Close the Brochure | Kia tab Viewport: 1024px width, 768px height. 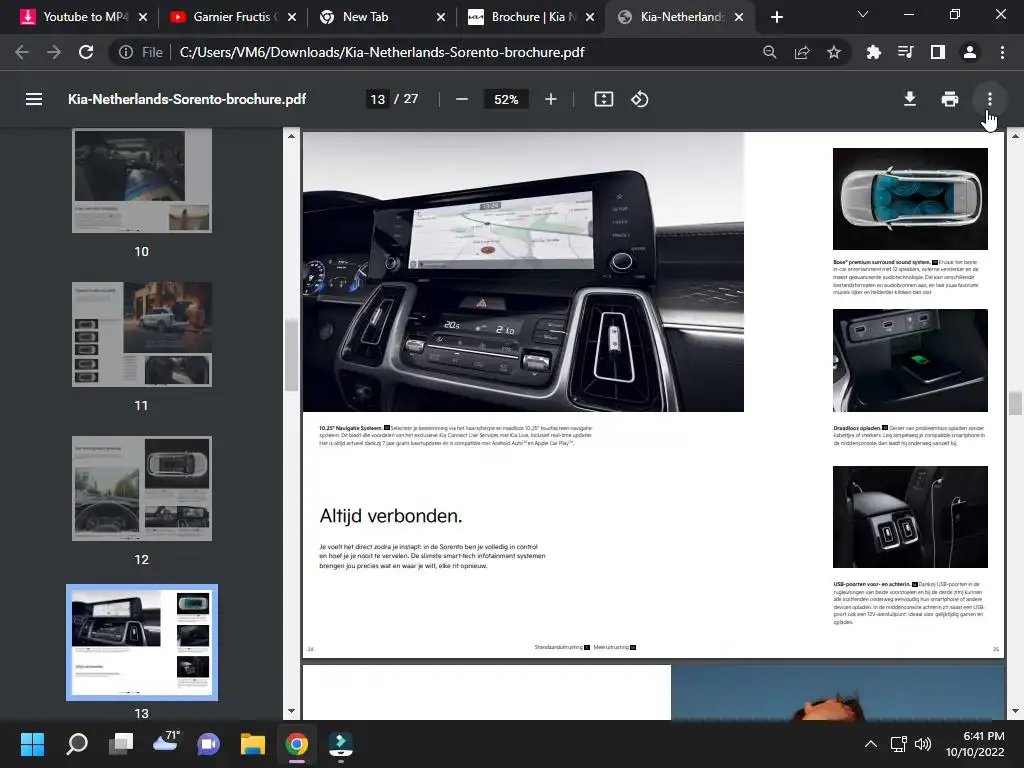tap(590, 17)
